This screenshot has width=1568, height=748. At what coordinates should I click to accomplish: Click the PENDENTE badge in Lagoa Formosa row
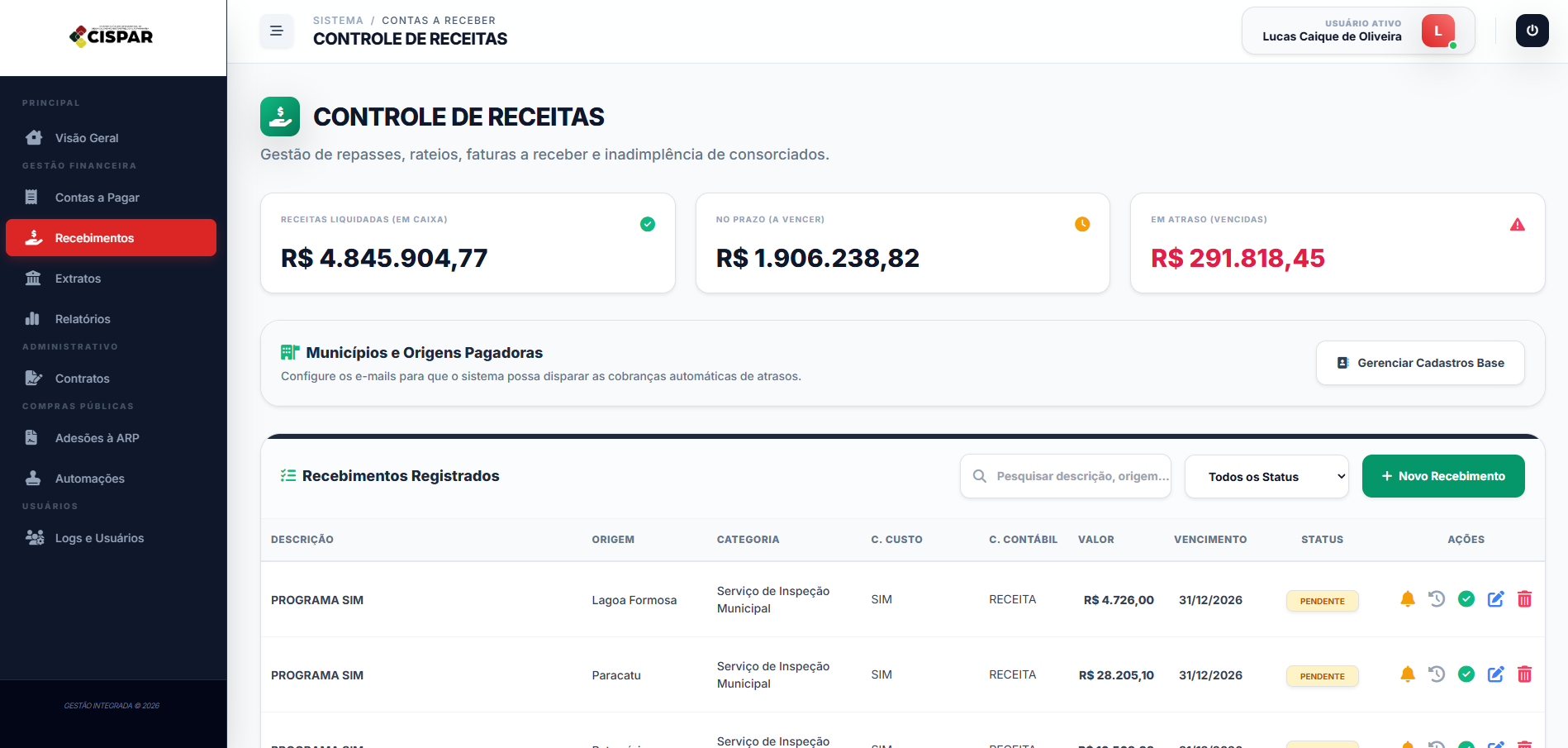click(x=1322, y=601)
